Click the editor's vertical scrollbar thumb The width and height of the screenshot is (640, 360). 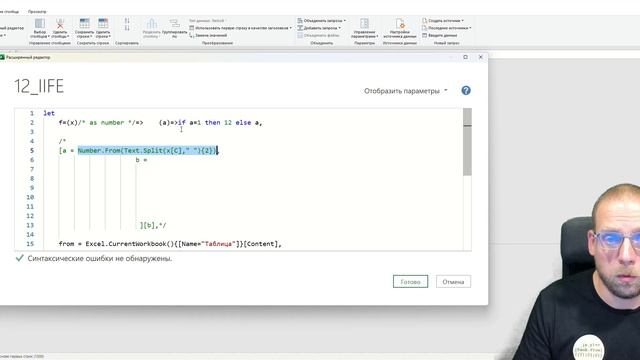coord(467,142)
